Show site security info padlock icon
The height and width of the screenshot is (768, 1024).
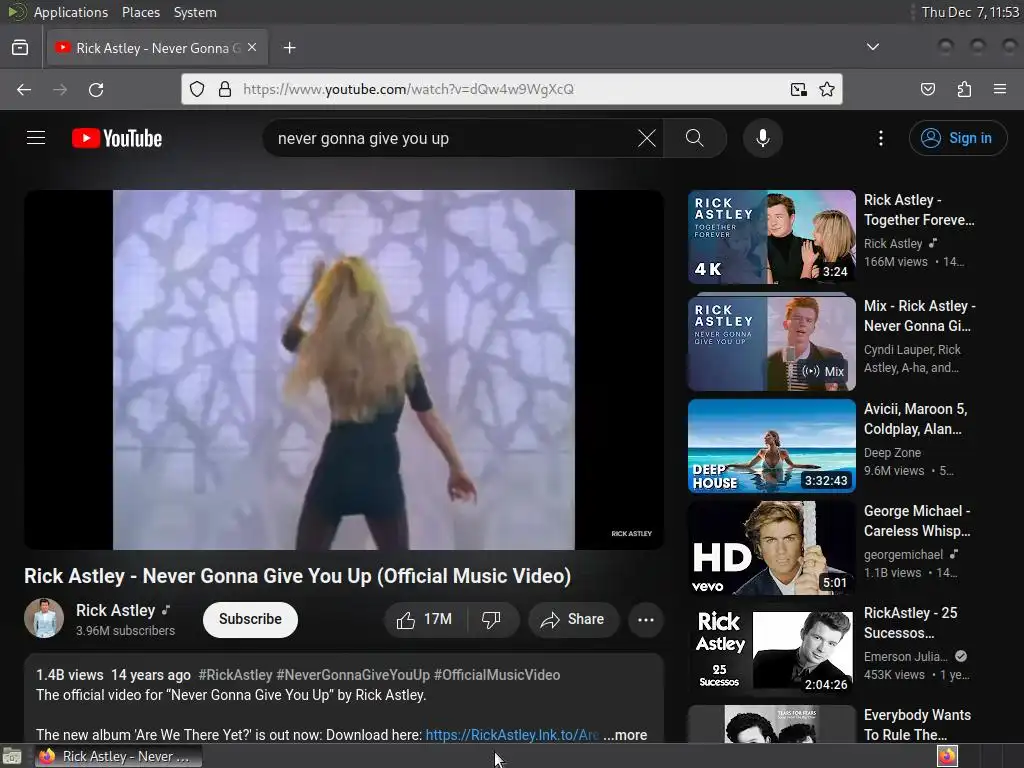pyautogui.click(x=225, y=89)
